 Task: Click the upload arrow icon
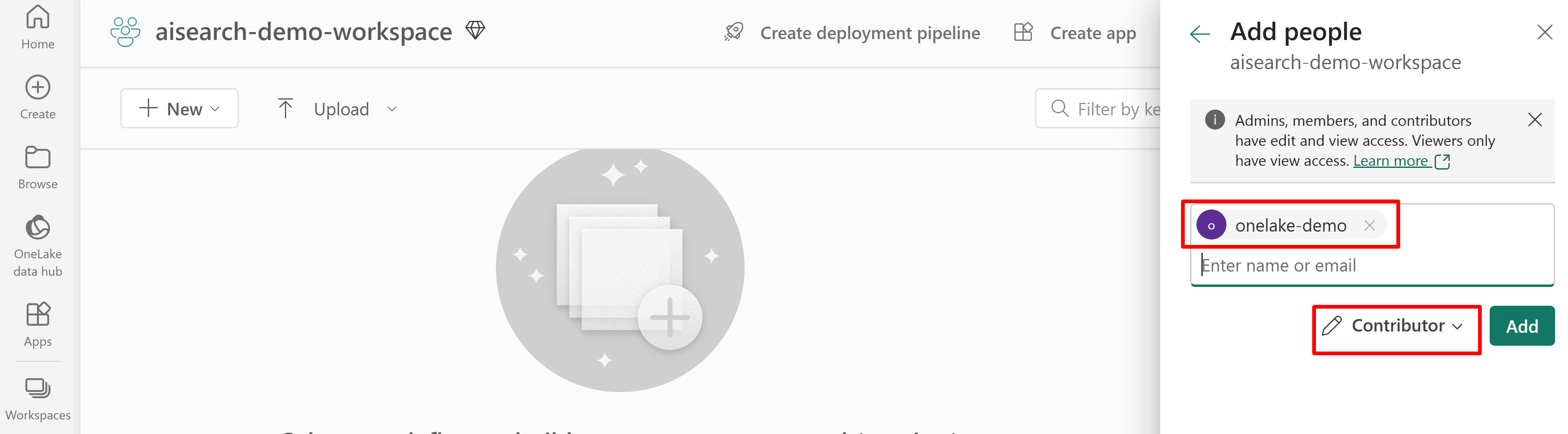285,108
